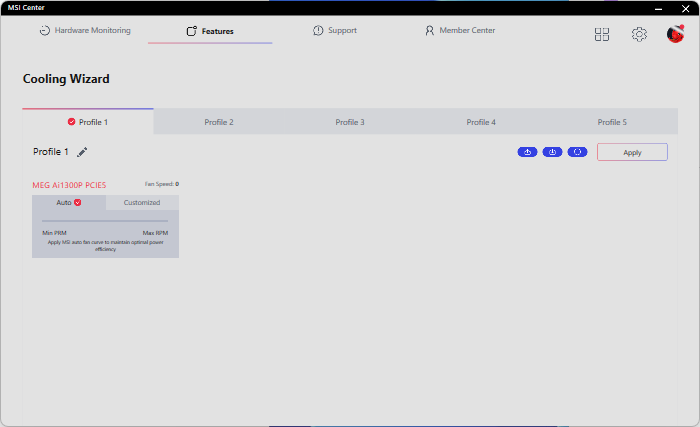This screenshot has height=427, width=700.
Task: Click the red check badge beside Auto
Action: click(78, 202)
